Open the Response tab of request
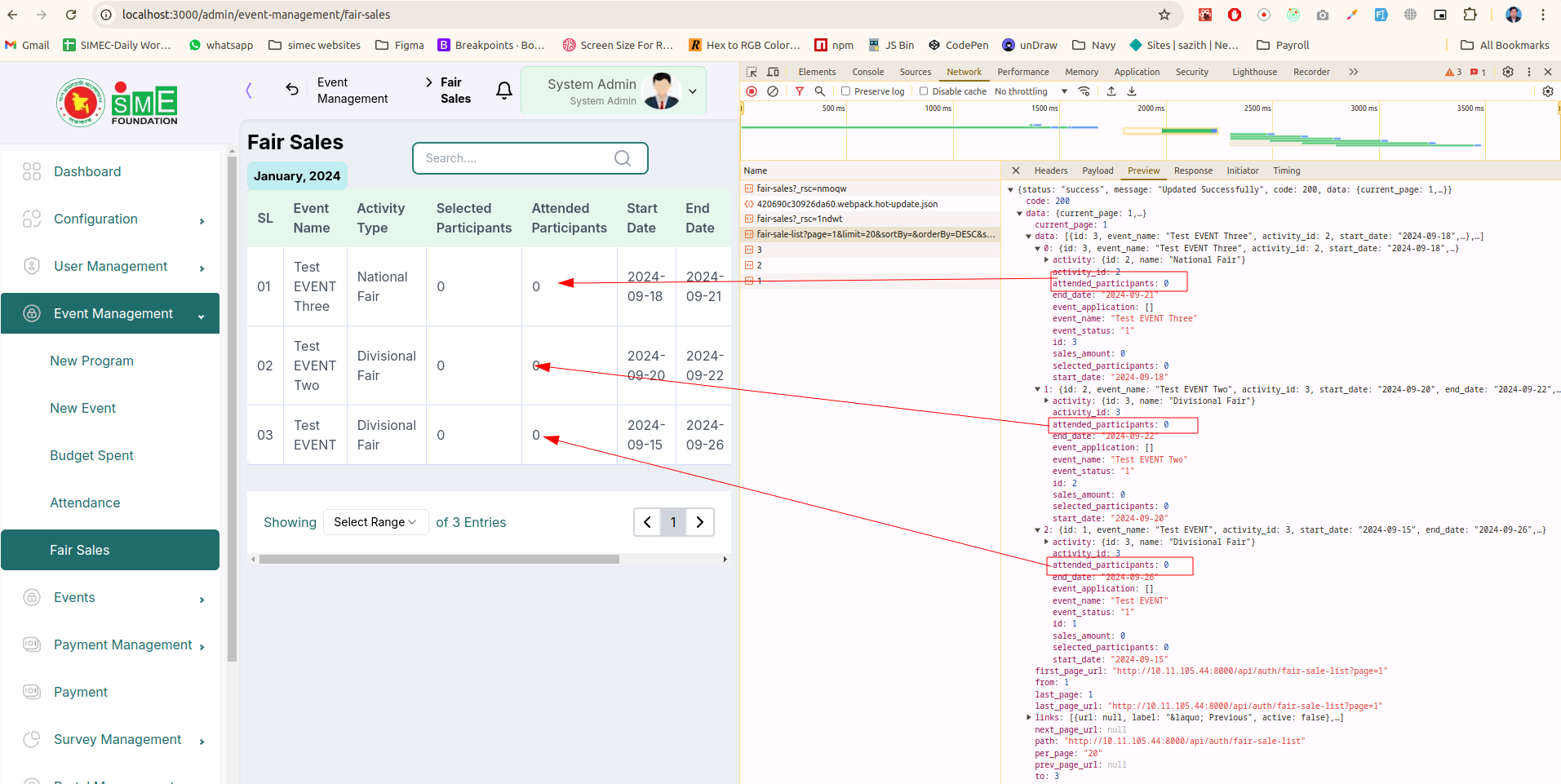 point(1193,171)
